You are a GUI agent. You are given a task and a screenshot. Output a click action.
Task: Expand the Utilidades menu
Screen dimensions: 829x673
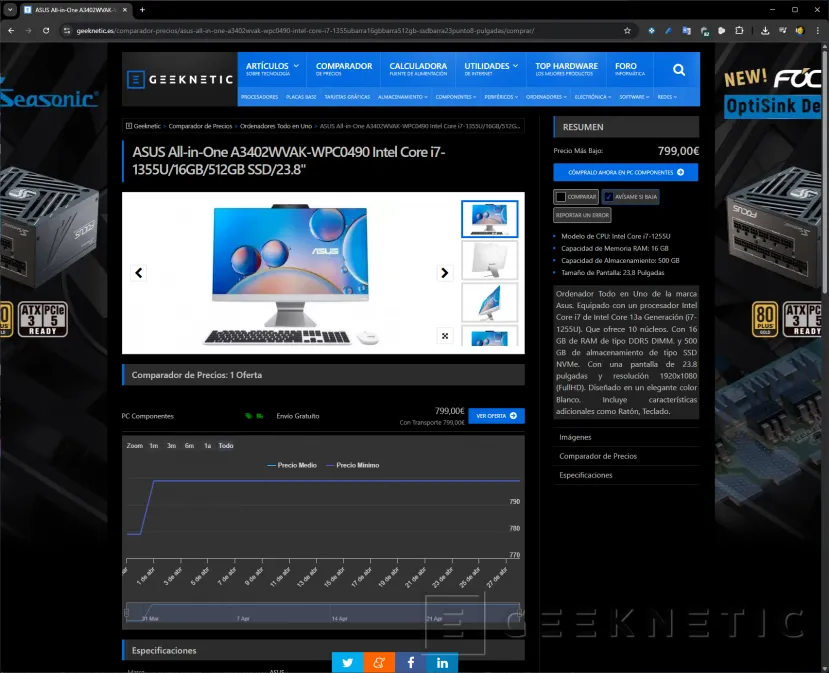click(x=491, y=69)
